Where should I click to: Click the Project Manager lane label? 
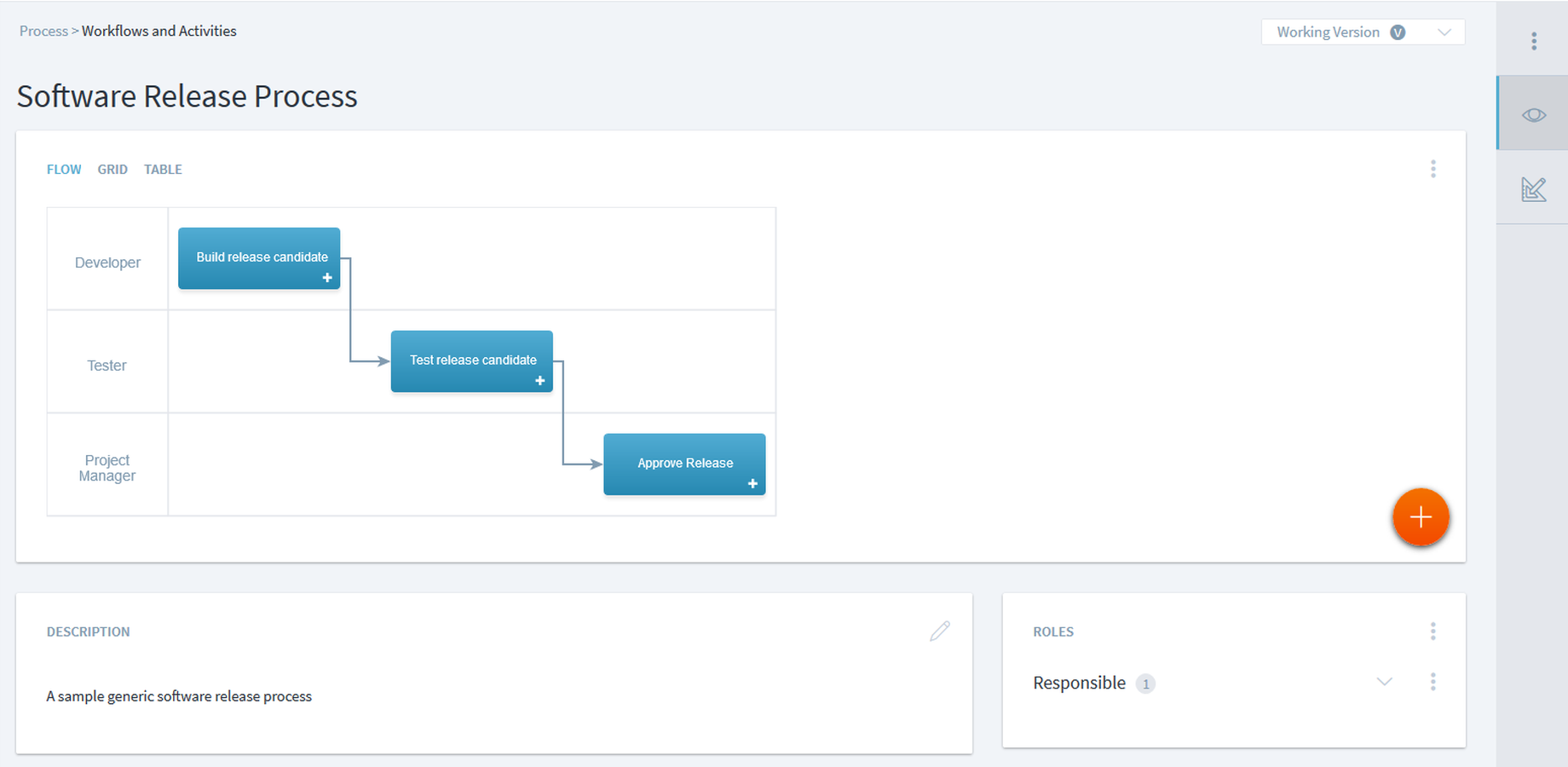click(x=107, y=468)
